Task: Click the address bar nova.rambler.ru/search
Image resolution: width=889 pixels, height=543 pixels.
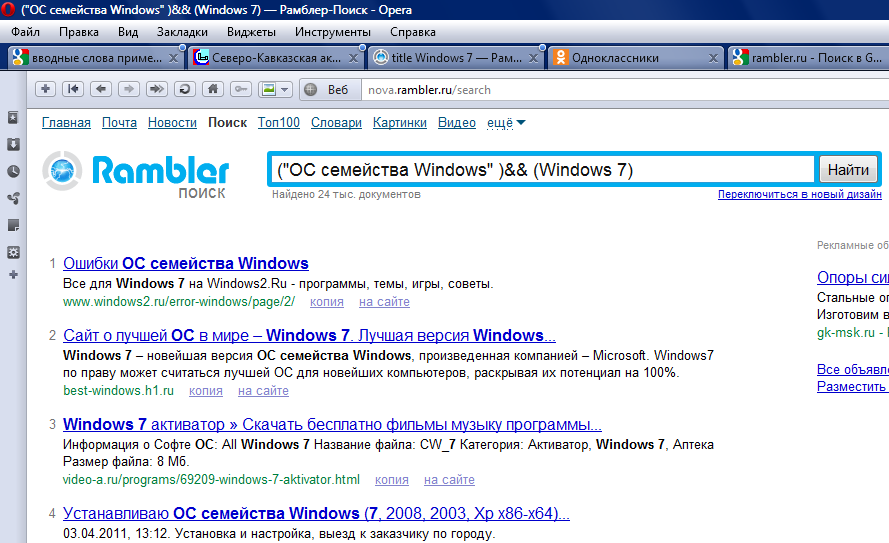Action: point(624,90)
